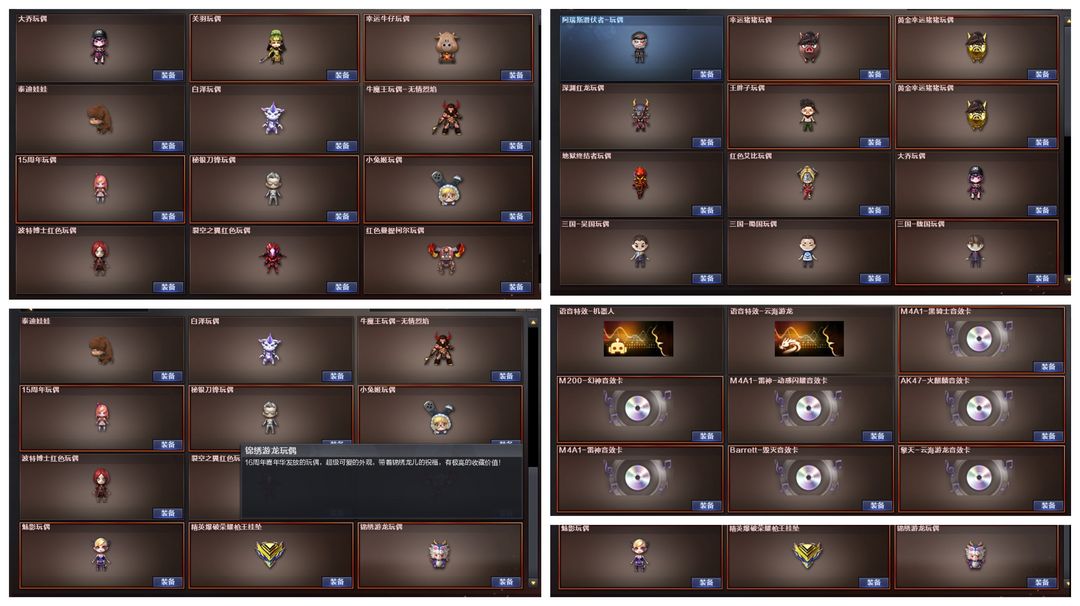Select the 红色艾比玩偶 doll icon

pyautogui.click(x=807, y=182)
